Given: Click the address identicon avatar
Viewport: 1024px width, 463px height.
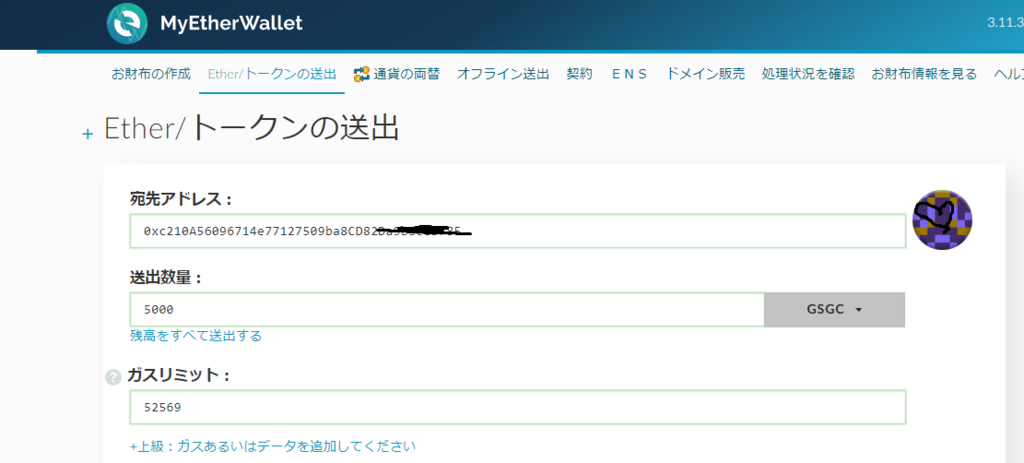Looking at the screenshot, I should tap(942, 219).
